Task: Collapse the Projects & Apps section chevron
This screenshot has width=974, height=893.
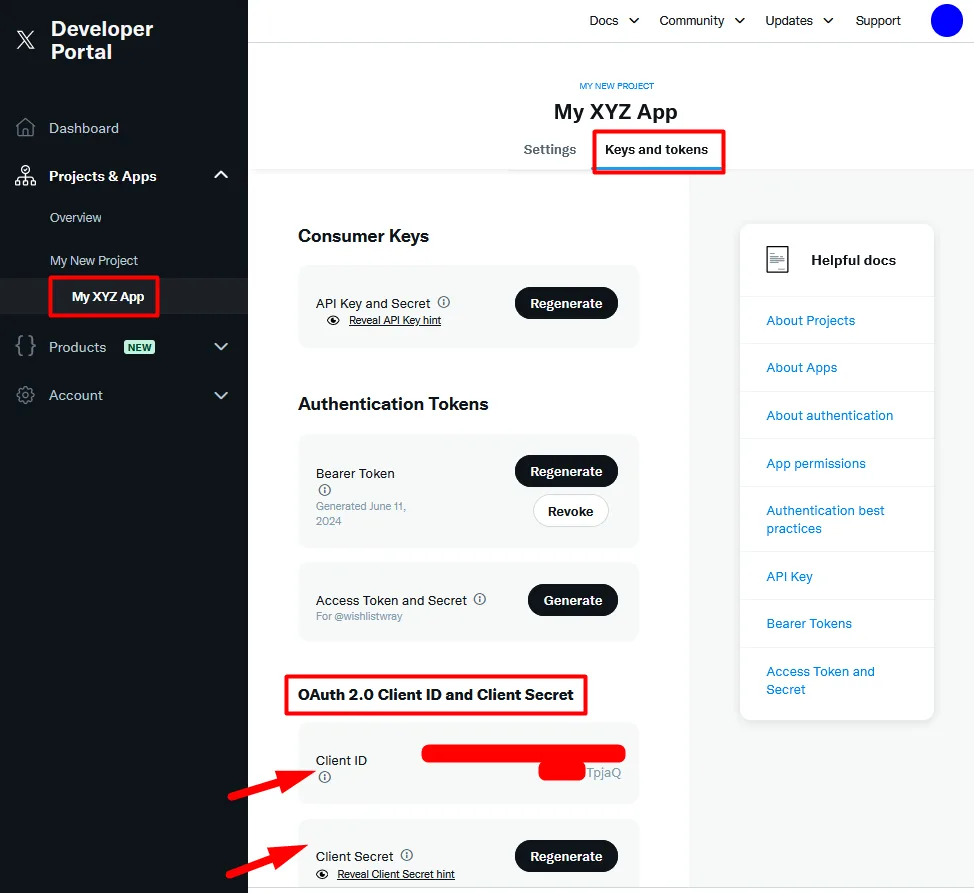Action: [x=221, y=175]
